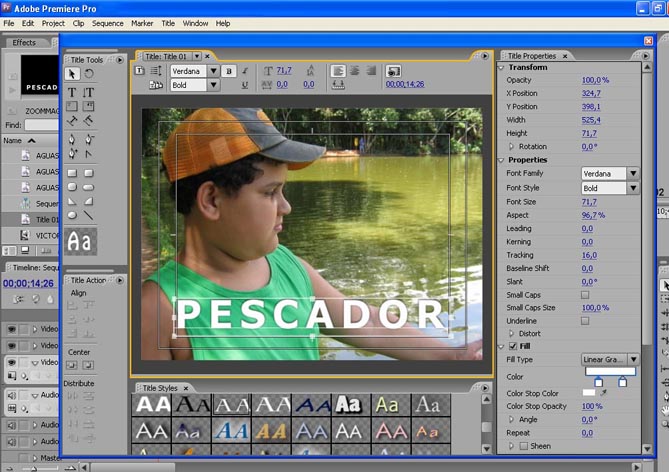669x472 pixels.
Task: Switch to the Title Styles tab
Action: (160, 388)
